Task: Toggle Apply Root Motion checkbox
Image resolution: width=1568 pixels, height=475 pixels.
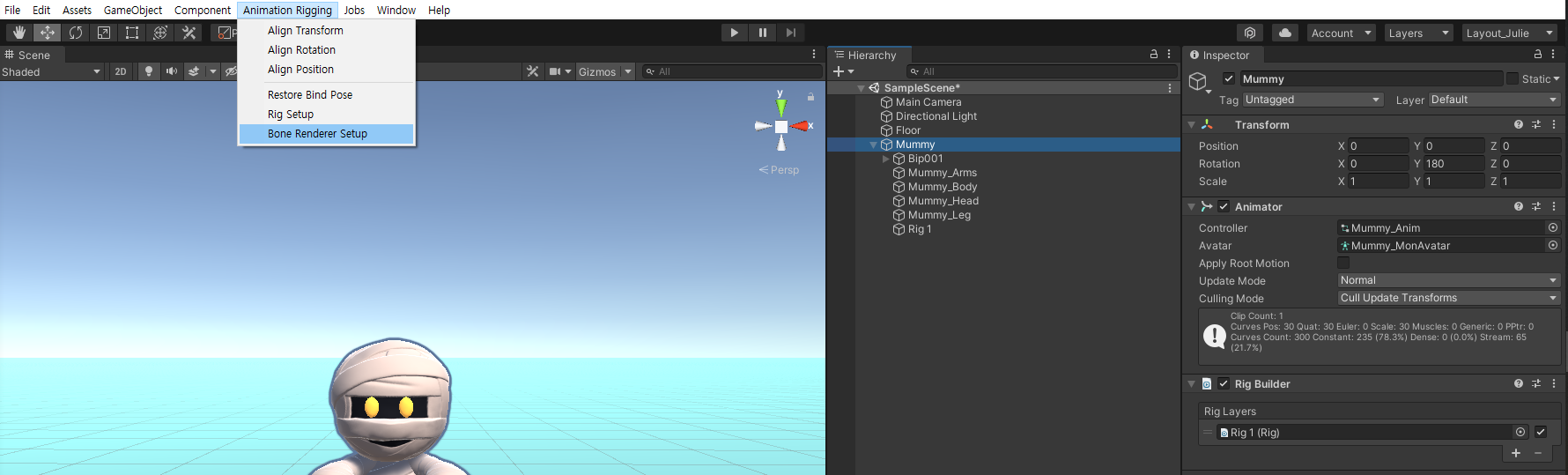Action: pyautogui.click(x=1343, y=263)
